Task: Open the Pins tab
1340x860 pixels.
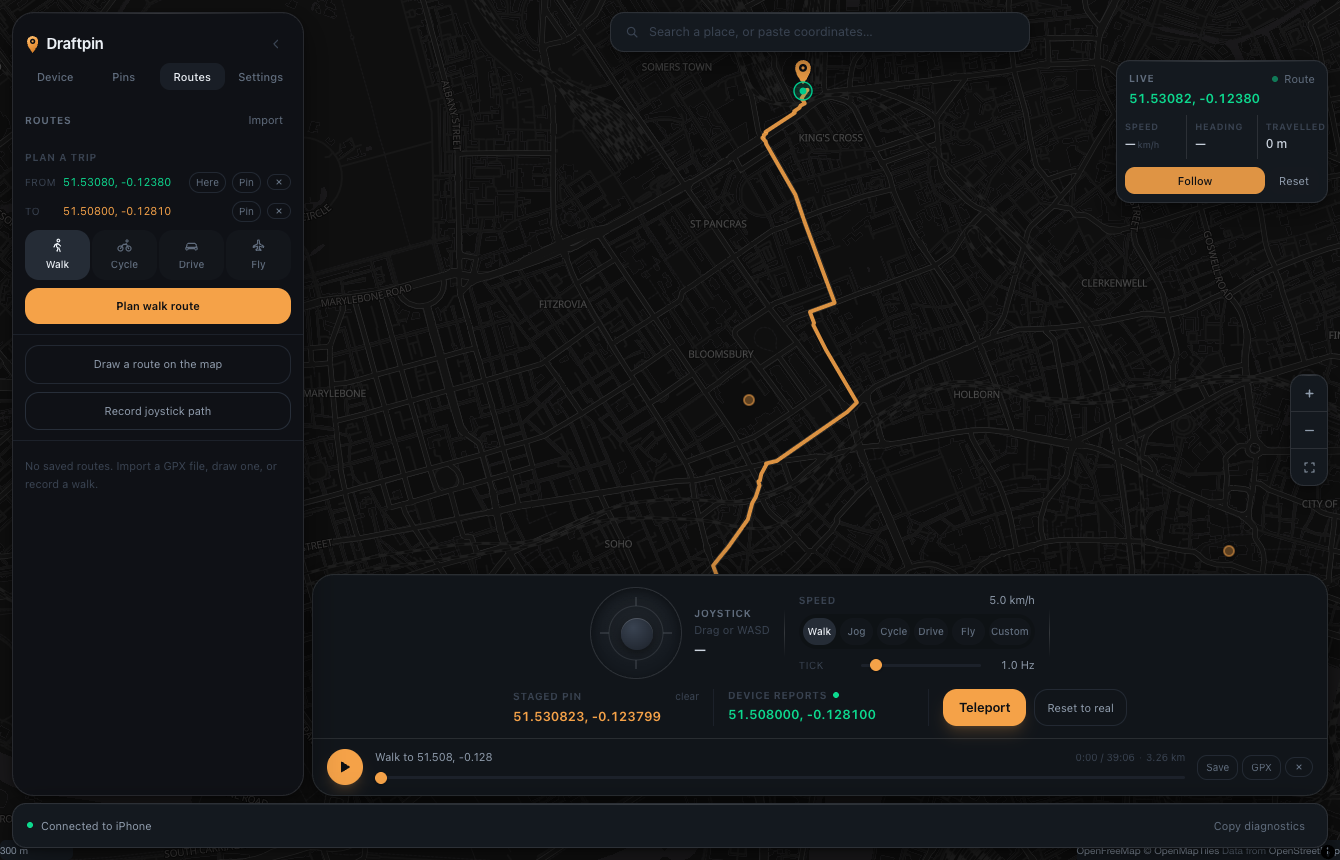Action: [123, 77]
